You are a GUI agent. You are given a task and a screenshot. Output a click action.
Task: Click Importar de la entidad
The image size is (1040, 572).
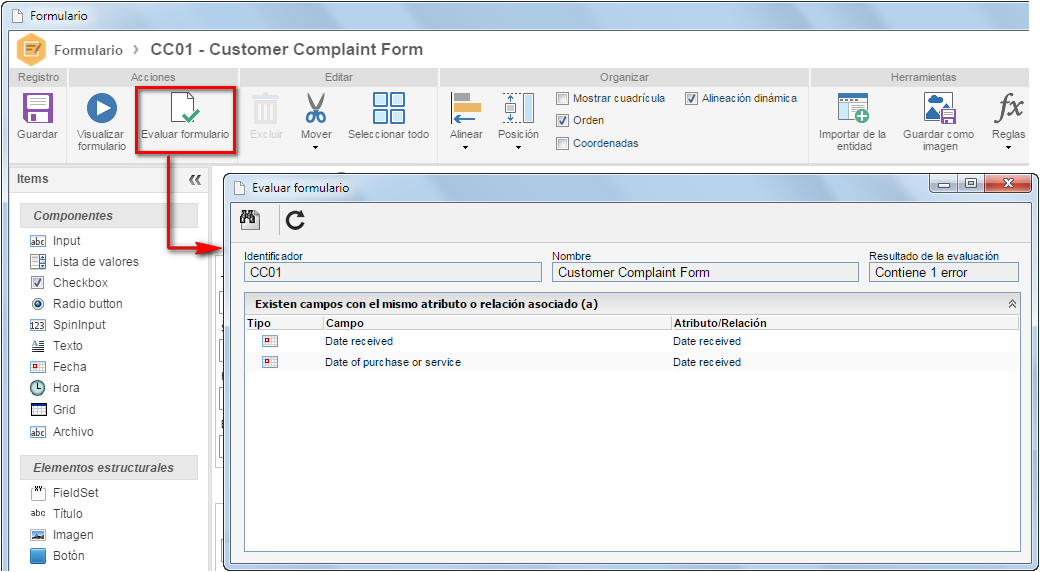tap(852, 122)
